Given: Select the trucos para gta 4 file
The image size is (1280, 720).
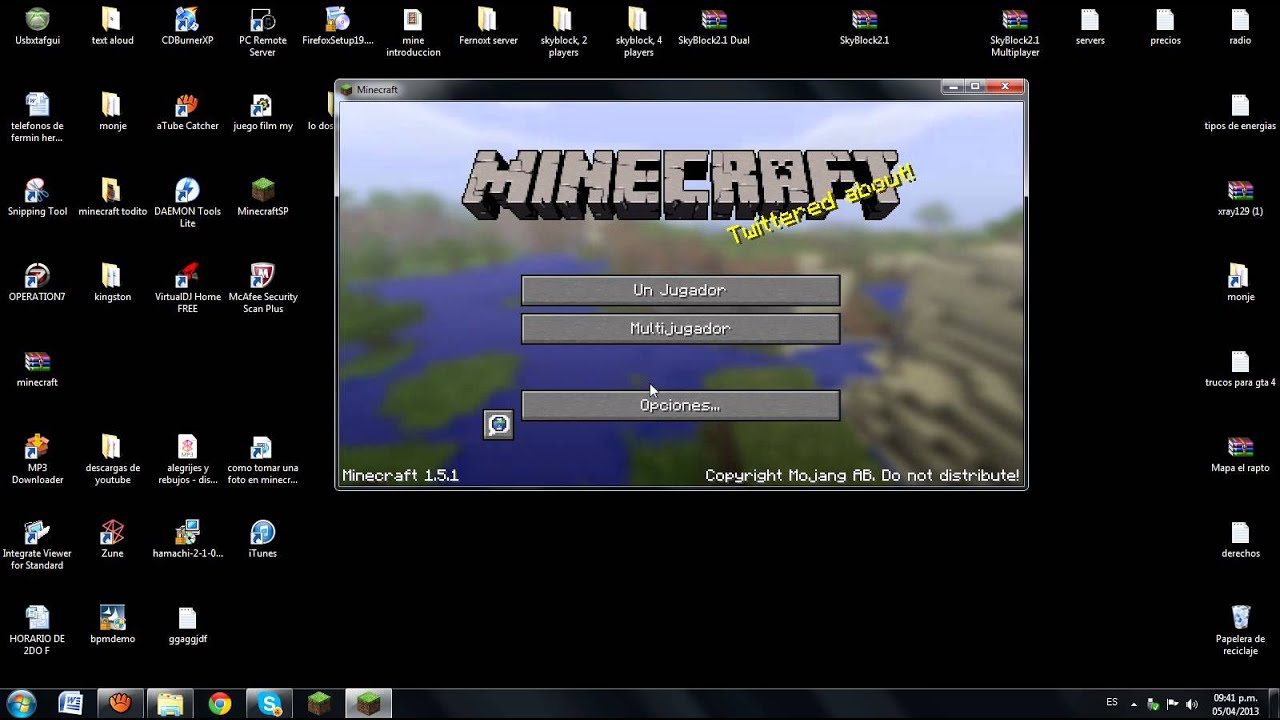Looking at the screenshot, I should (x=1240, y=369).
